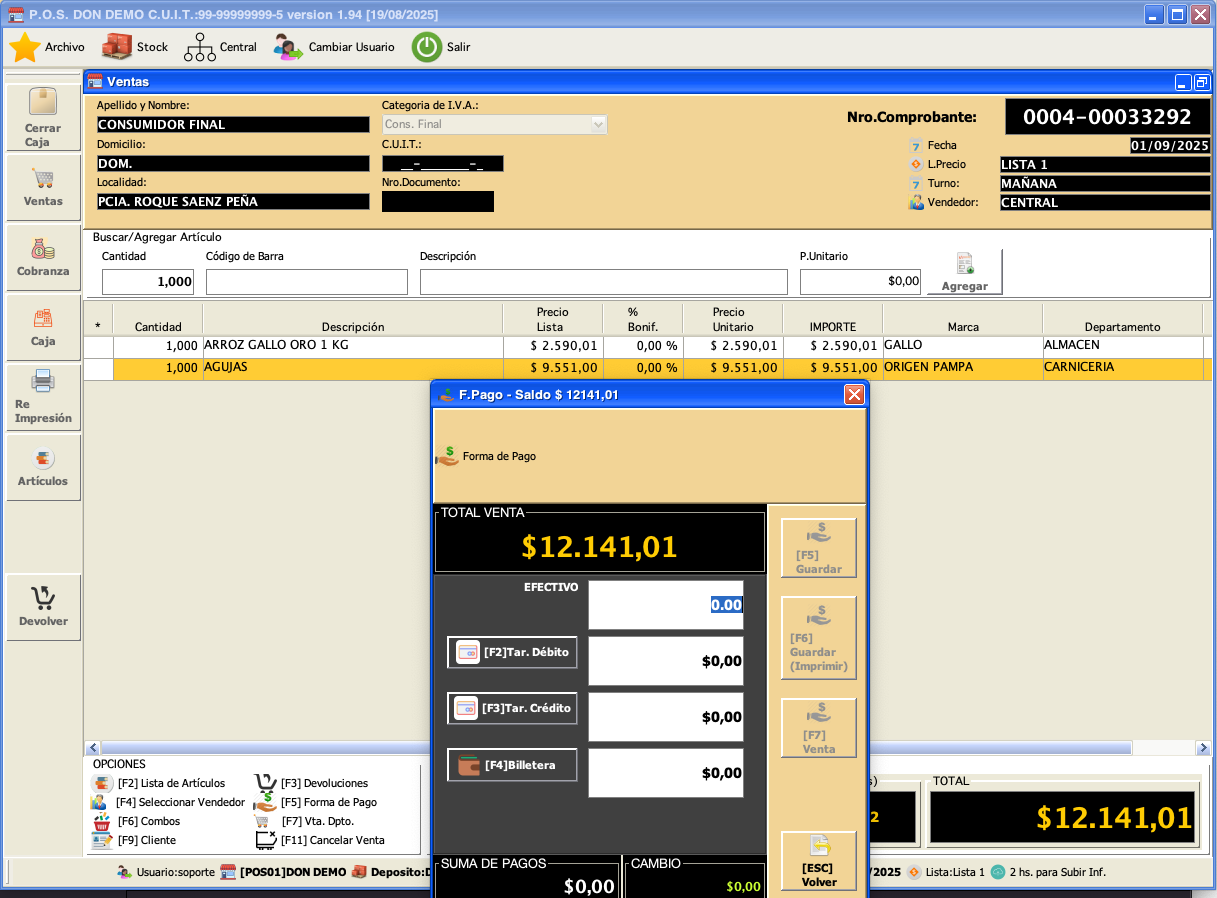Image resolution: width=1217 pixels, height=898 pixels.
Task: Click the Código de Barra input field
Action: 306,282
